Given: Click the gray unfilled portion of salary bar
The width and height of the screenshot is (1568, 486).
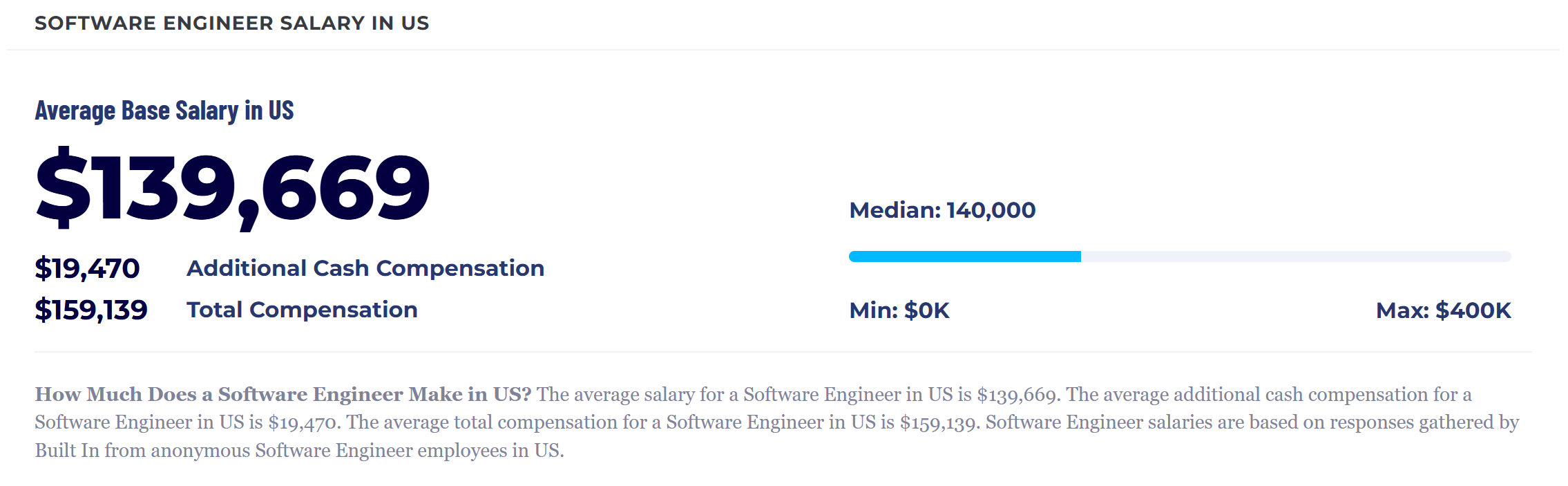Looking at the screenshot, I should pyautogui.click(x=1295, y=256).
